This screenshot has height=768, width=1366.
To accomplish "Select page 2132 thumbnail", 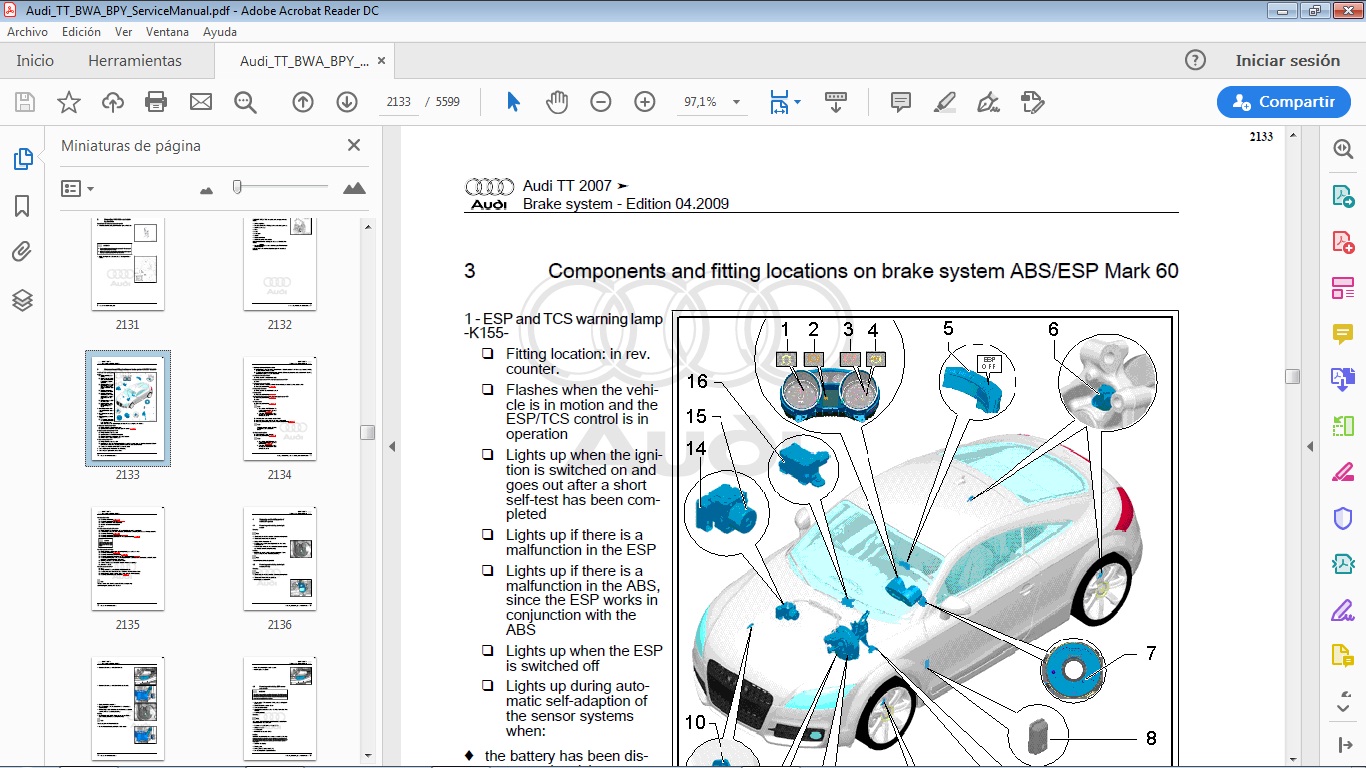I will [x=280, y=264].
